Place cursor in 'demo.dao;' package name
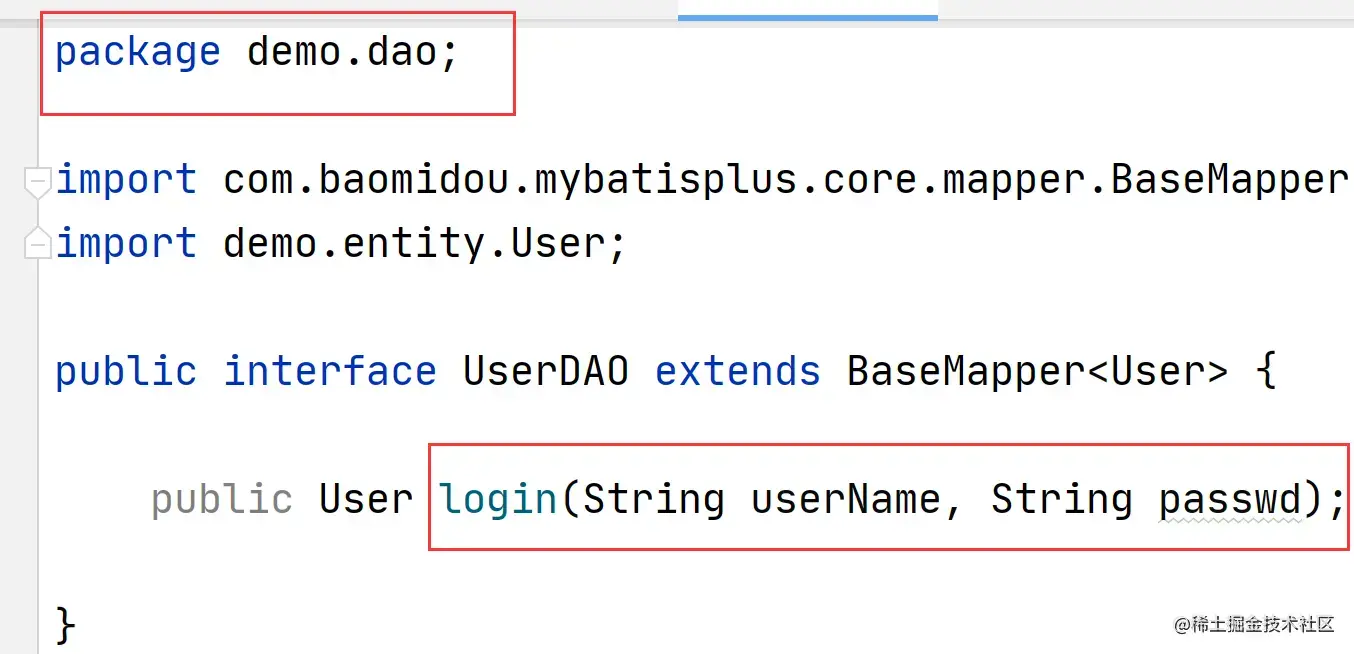Viewport: 1354px width, 654px height. click(352, 52)
